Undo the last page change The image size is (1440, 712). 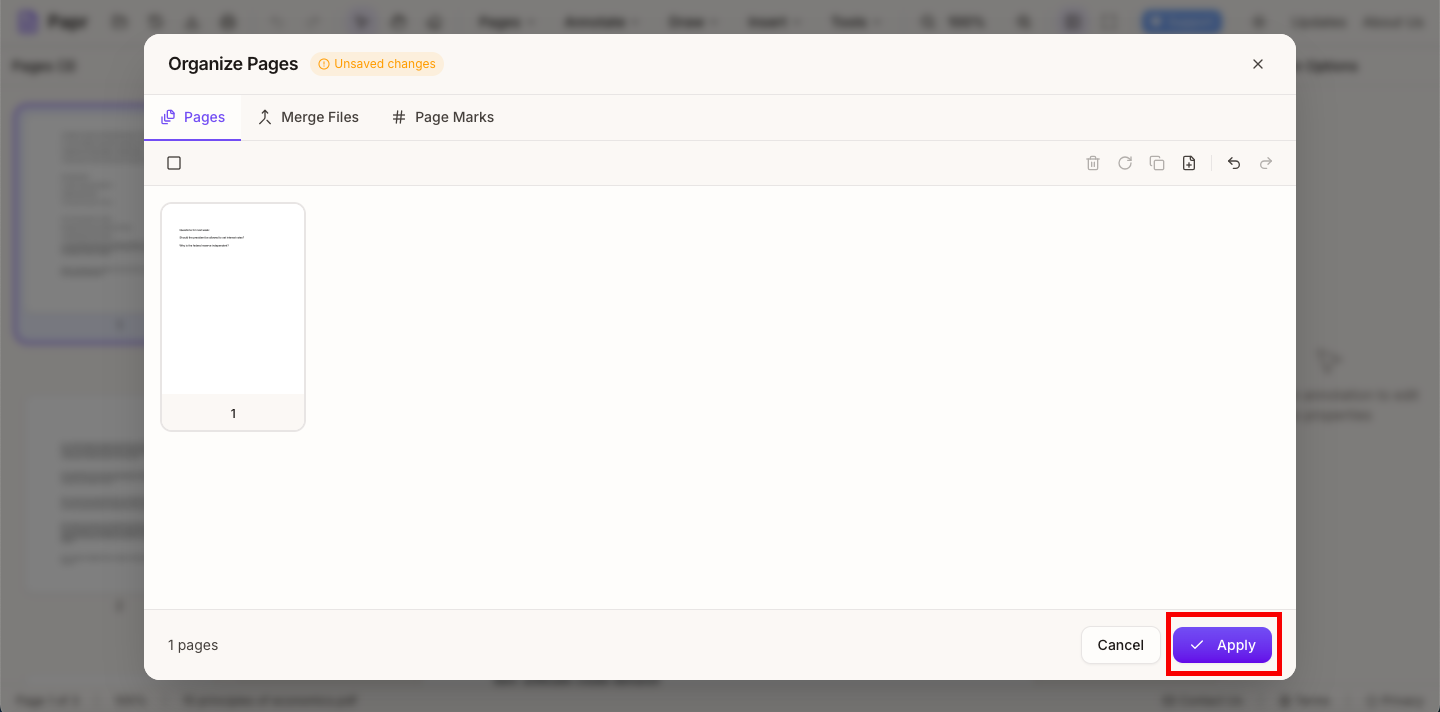tap(1233, 163)
